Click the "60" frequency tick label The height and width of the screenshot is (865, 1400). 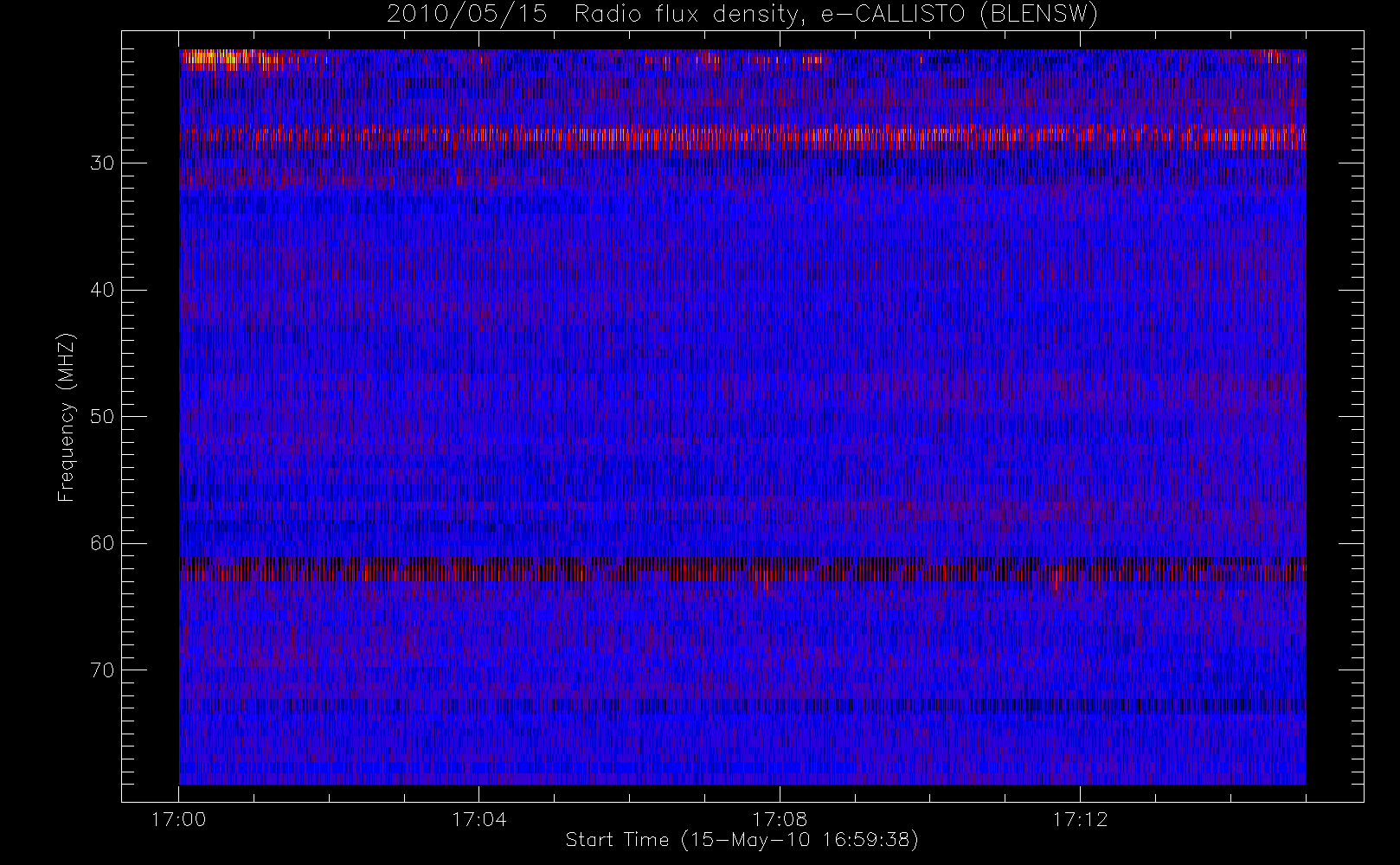[x=102, y=543]
